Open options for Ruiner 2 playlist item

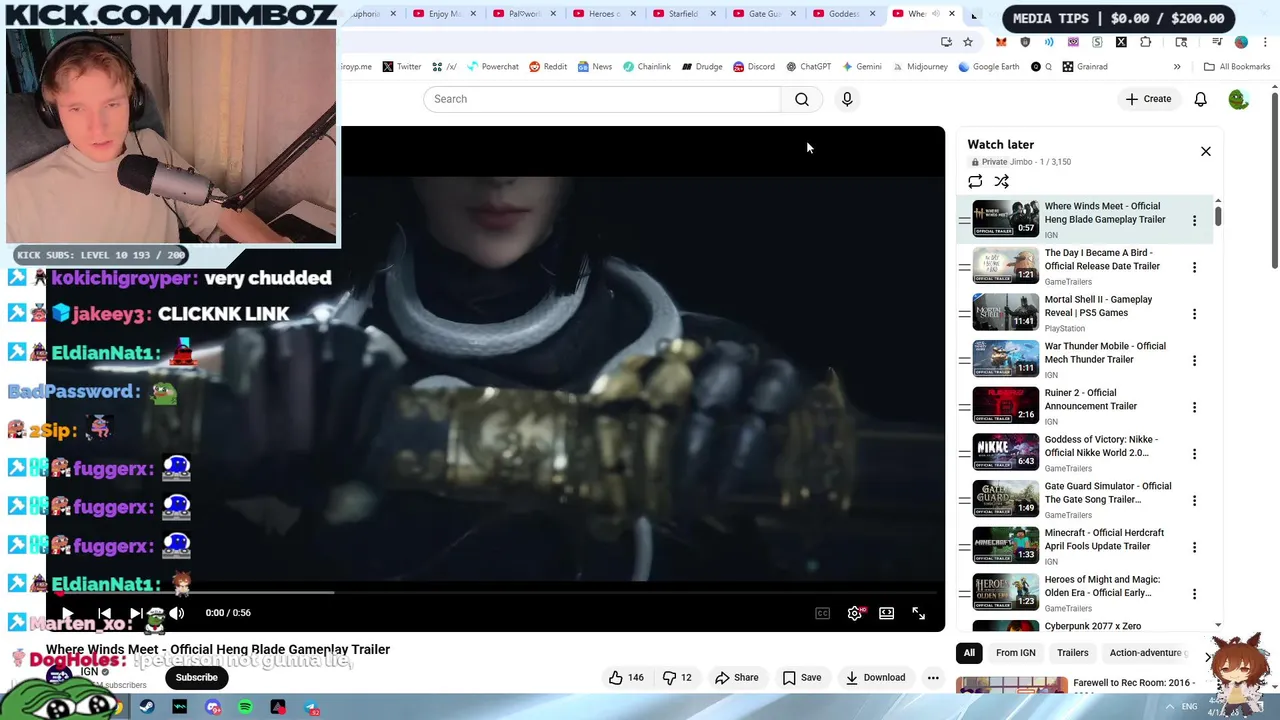point(1194,407)
